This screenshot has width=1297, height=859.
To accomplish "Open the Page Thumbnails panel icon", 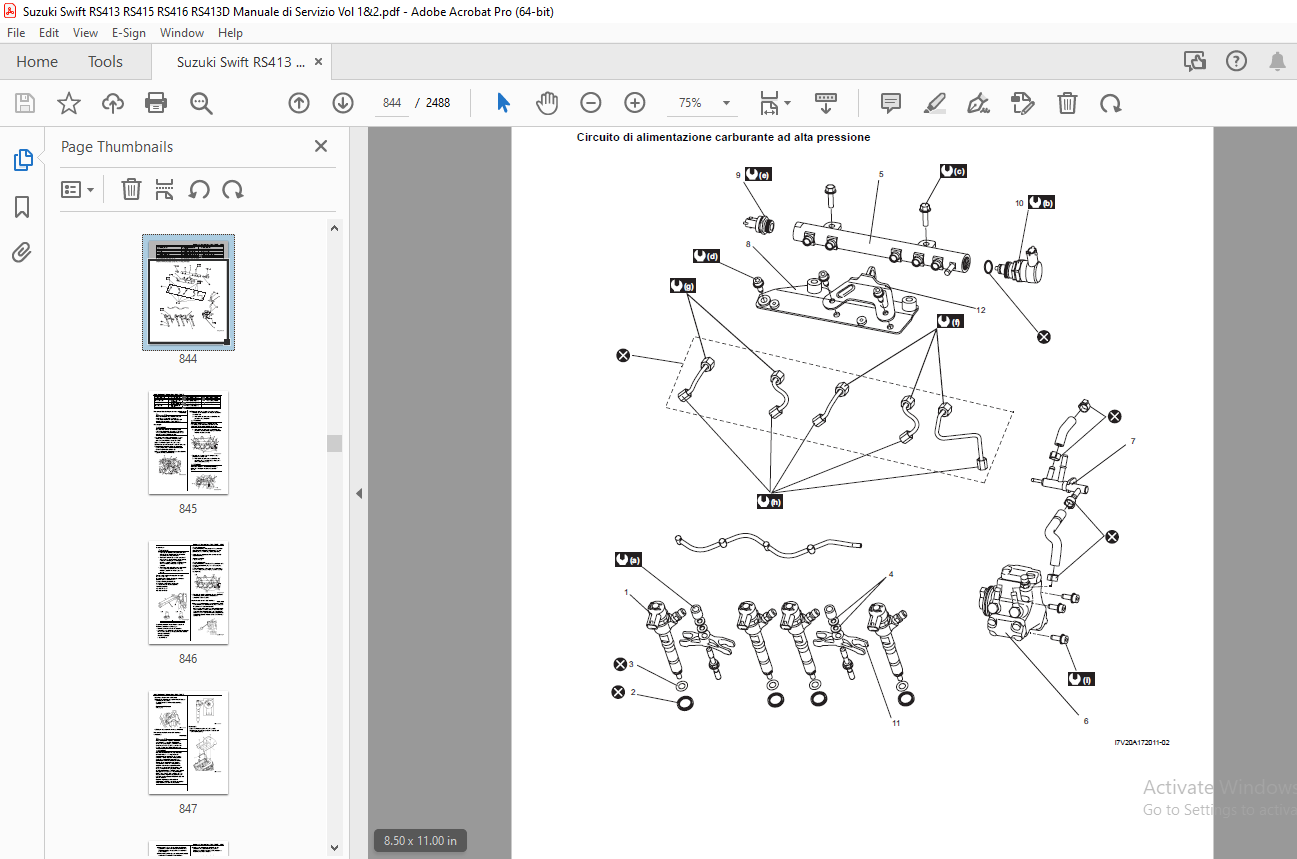I will (22, 160).
